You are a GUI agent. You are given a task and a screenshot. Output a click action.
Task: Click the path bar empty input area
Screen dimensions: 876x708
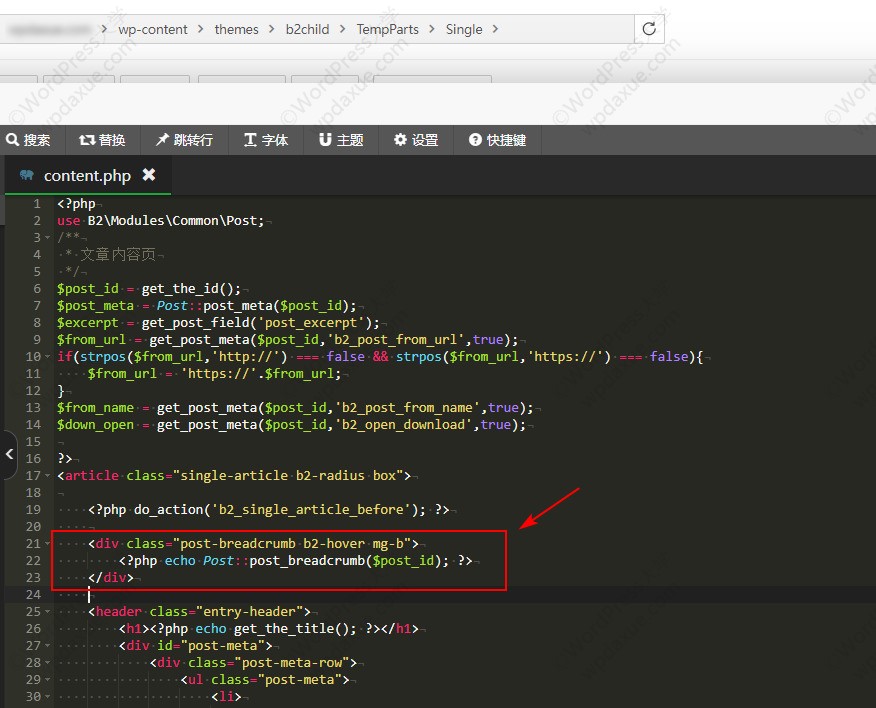point(567,29)
